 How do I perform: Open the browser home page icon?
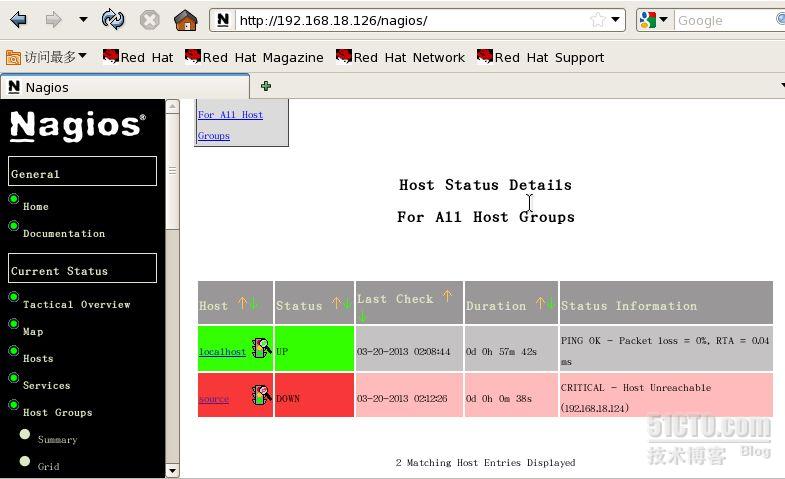coord(186,21)
